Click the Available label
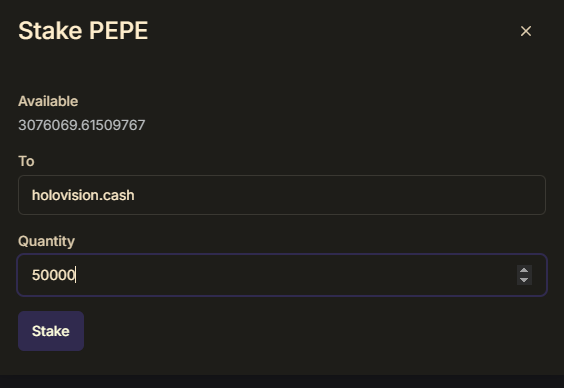 point(48,101)
